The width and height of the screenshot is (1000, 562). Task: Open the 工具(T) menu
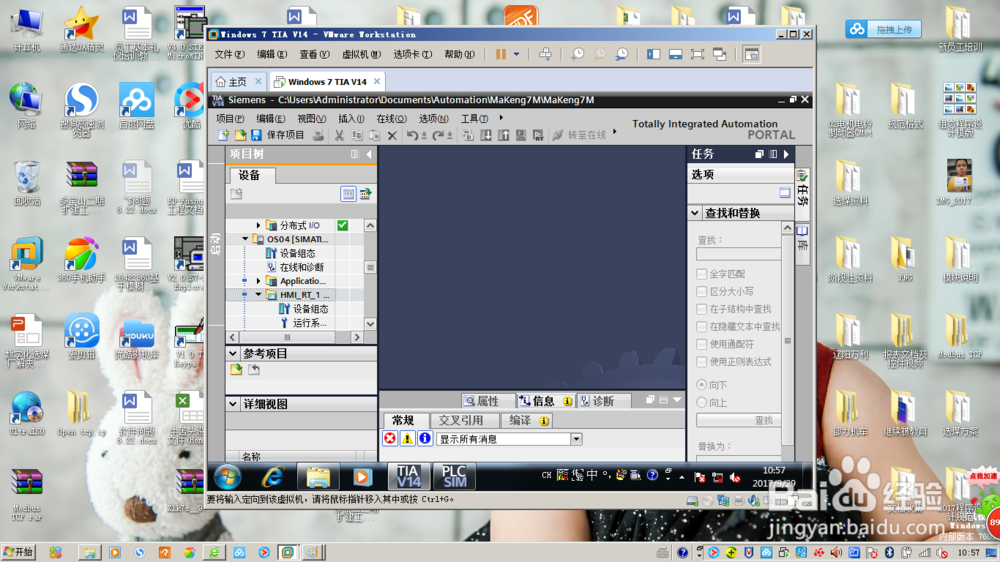(x=474, y=119)
